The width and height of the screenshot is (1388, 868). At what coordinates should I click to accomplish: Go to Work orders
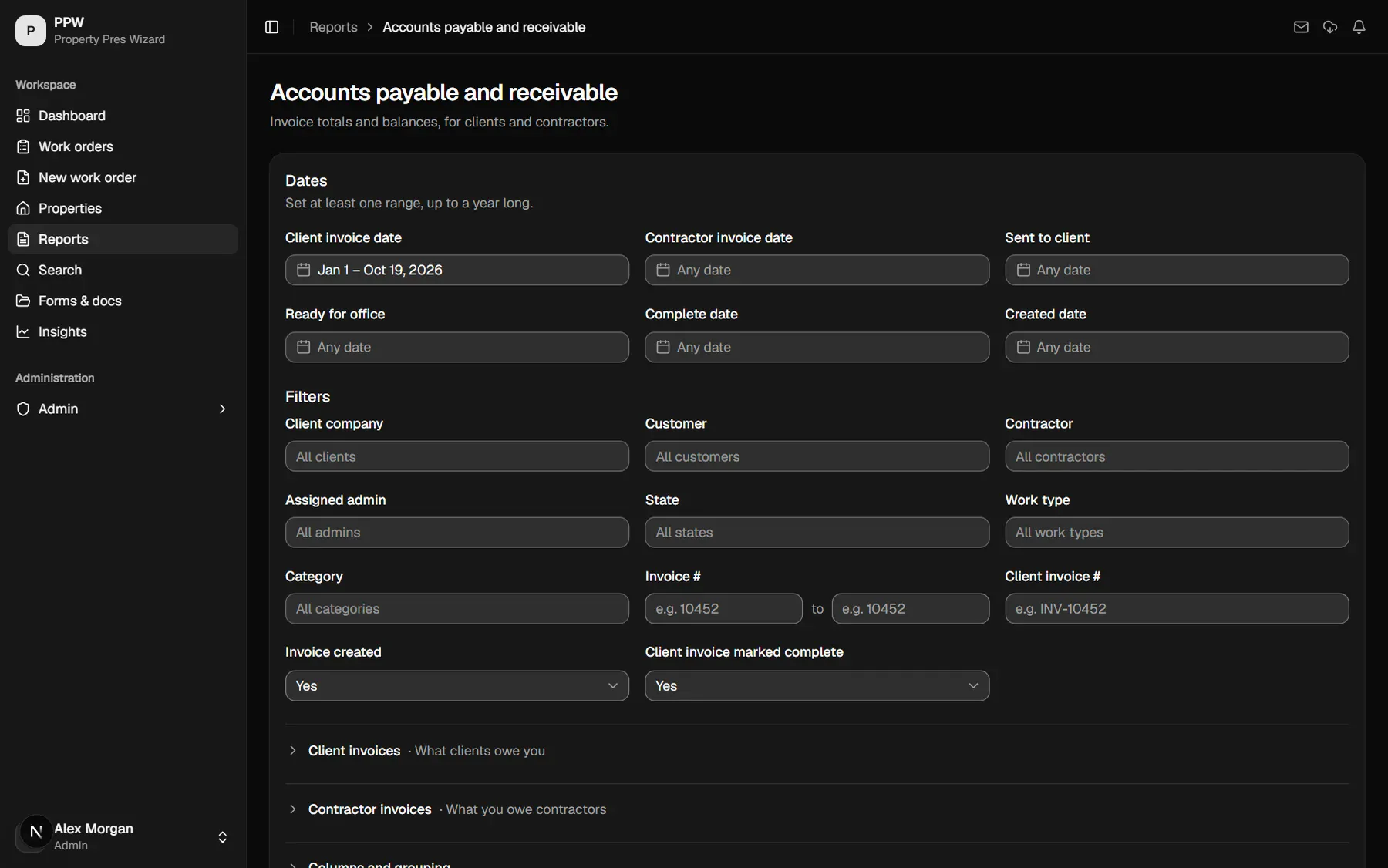[x=123, y=146]
